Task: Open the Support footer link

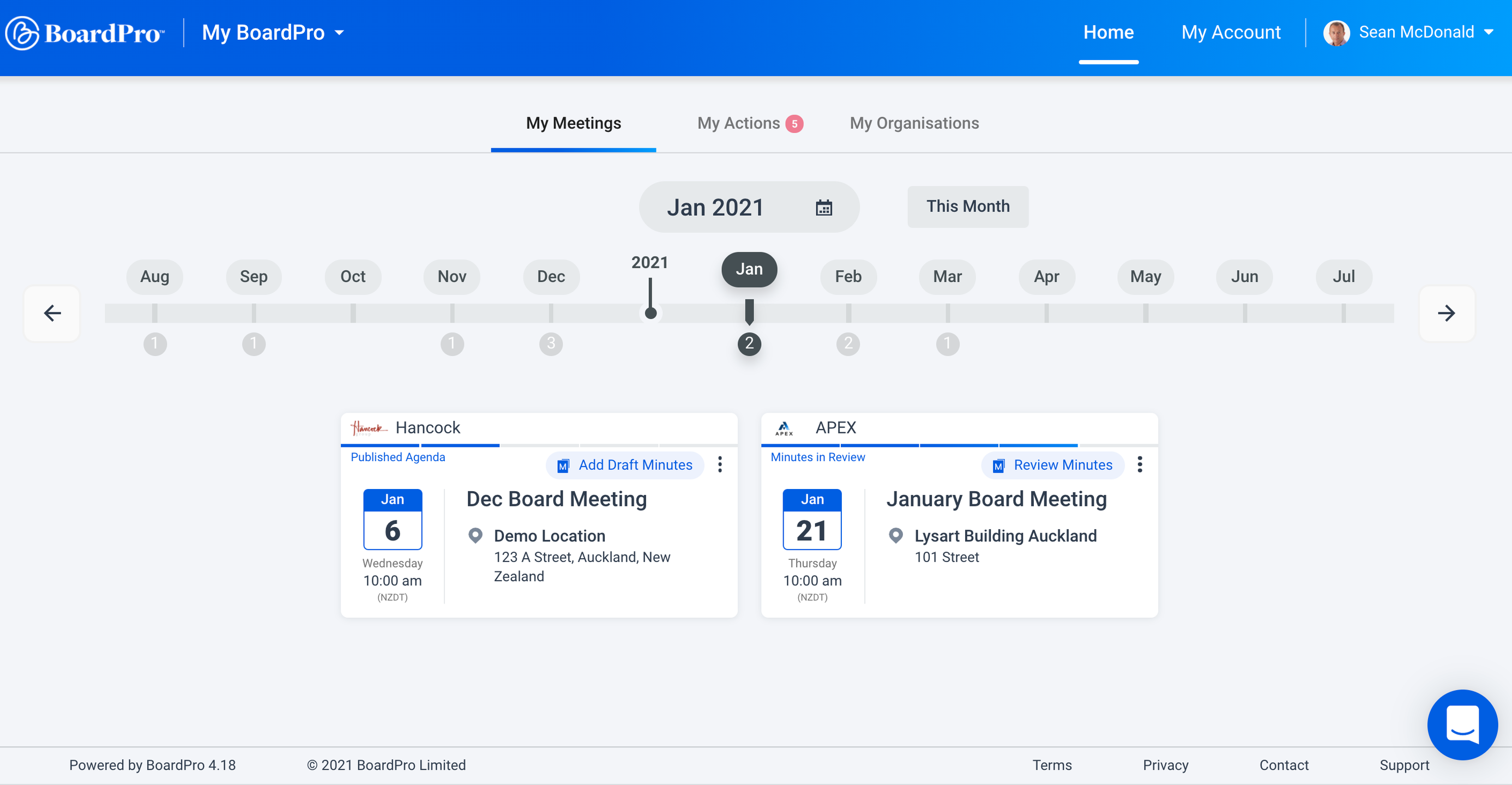Action: 1403,765
